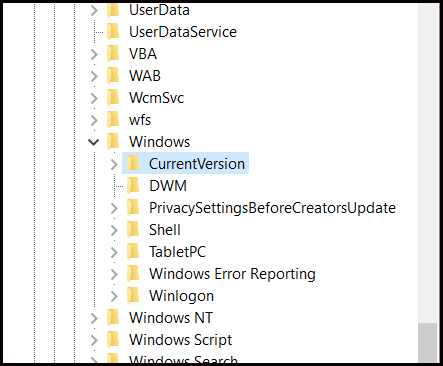Image resolution: width=443 pixels, height=366 pixels.
Task: Click the WAB folder icon
Action: (113, 76)
